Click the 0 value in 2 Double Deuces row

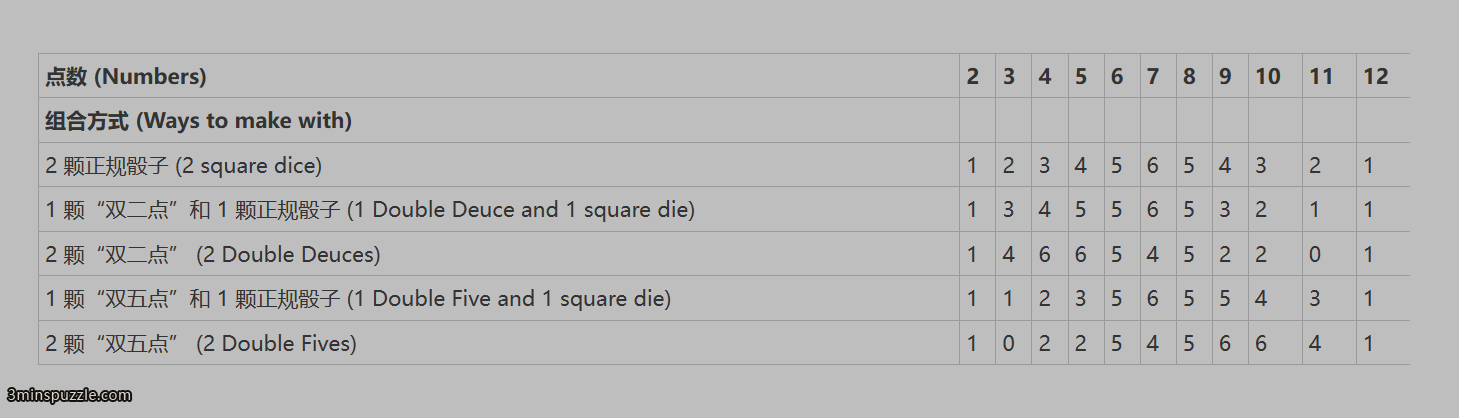pos(1315,255)
